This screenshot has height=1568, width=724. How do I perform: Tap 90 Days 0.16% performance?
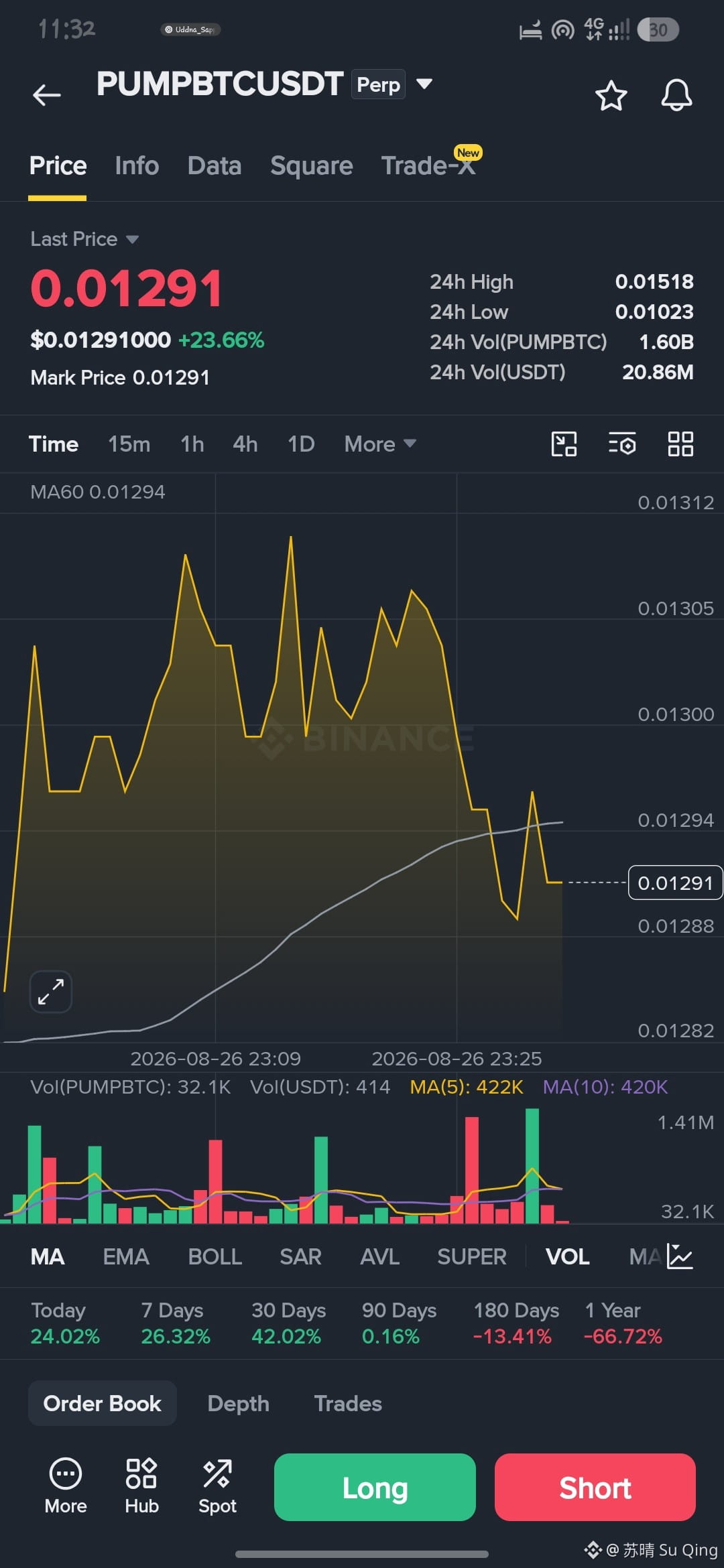(x=399, y=1323)
